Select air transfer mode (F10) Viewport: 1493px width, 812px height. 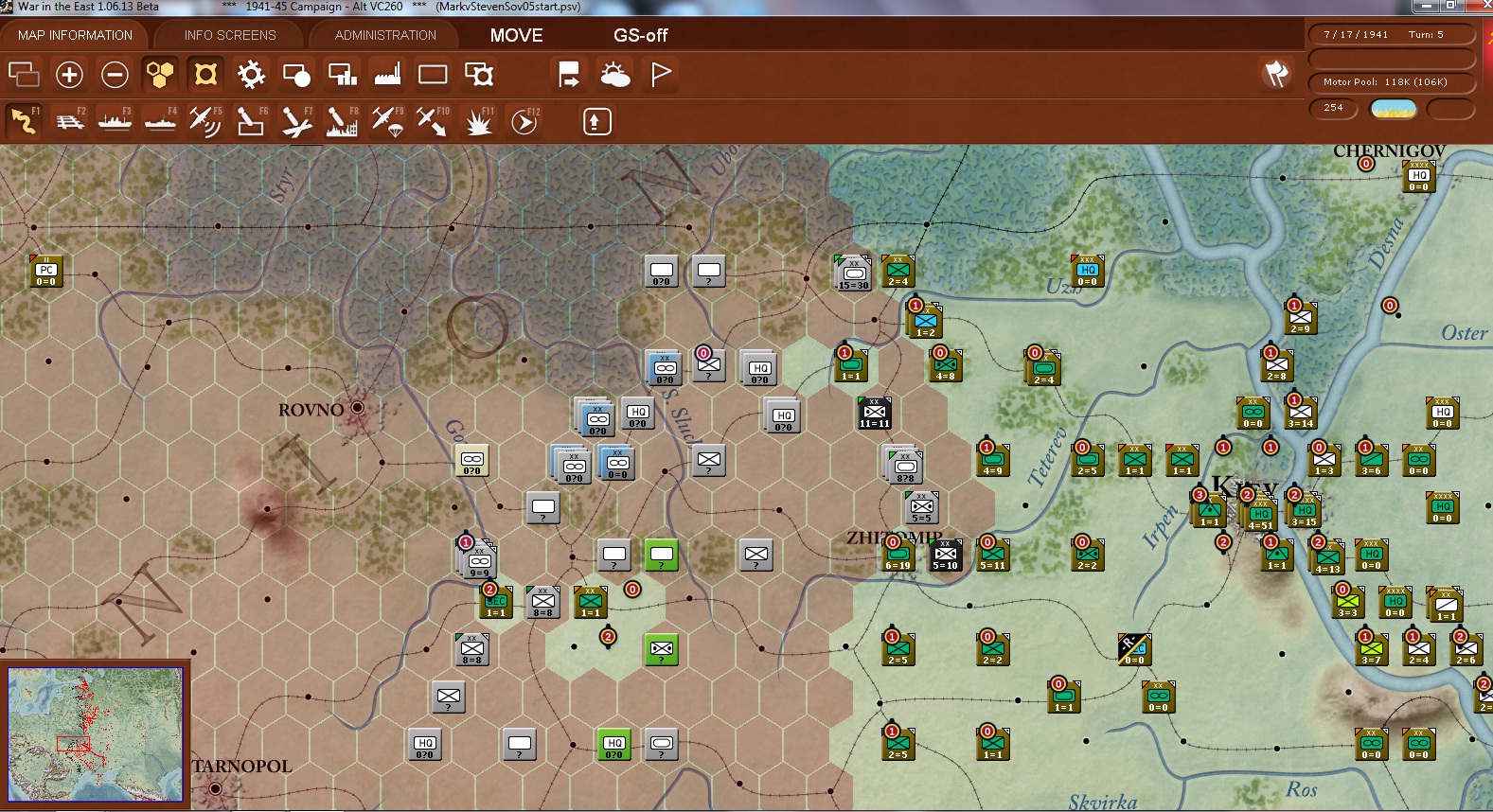coord(433,121)
